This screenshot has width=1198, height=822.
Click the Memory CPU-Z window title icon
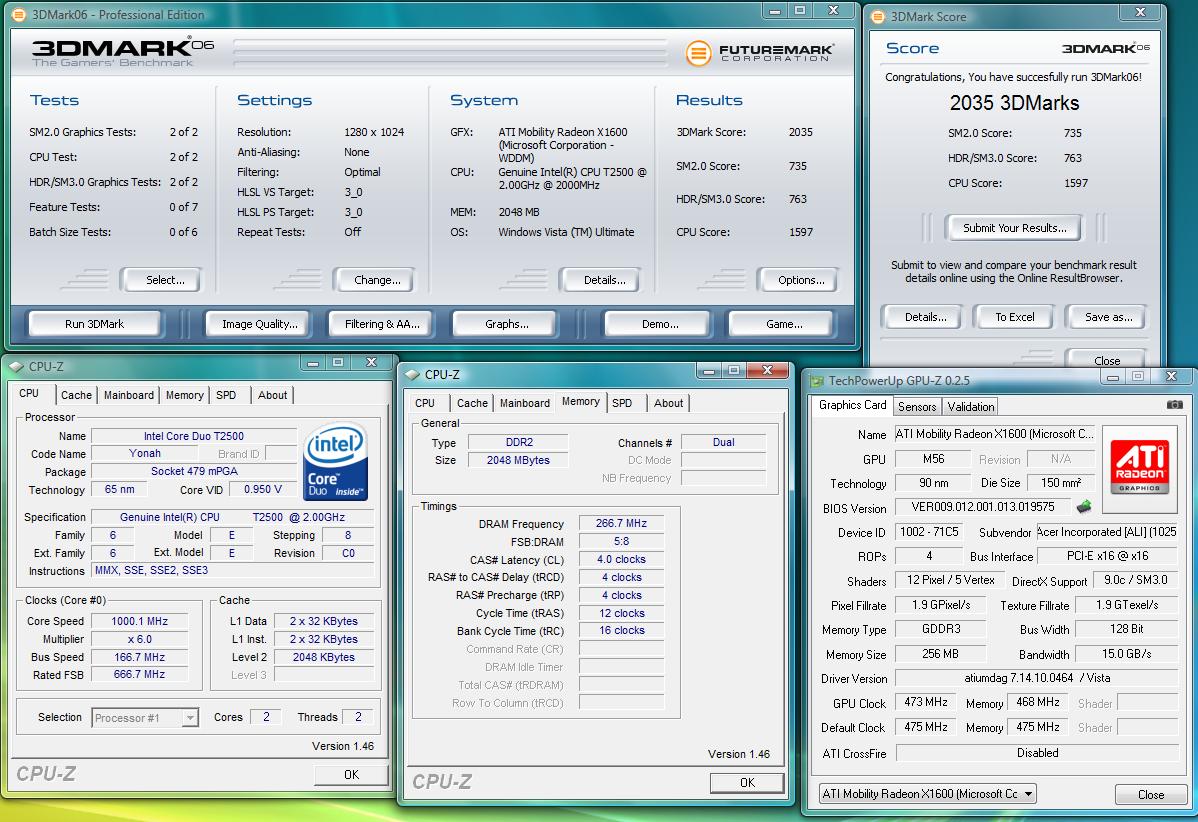pyautogui.click(x=413, y=374)
